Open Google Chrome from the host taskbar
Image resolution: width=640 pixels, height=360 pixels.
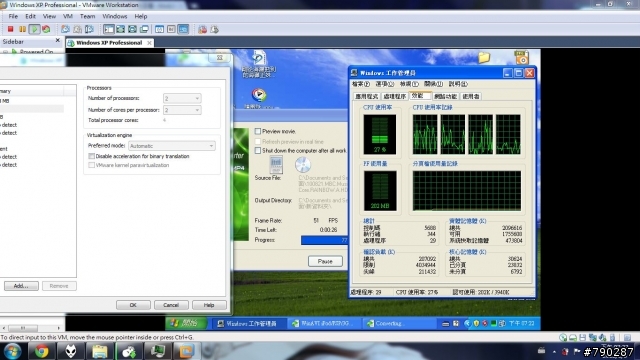tap(41, 351)
